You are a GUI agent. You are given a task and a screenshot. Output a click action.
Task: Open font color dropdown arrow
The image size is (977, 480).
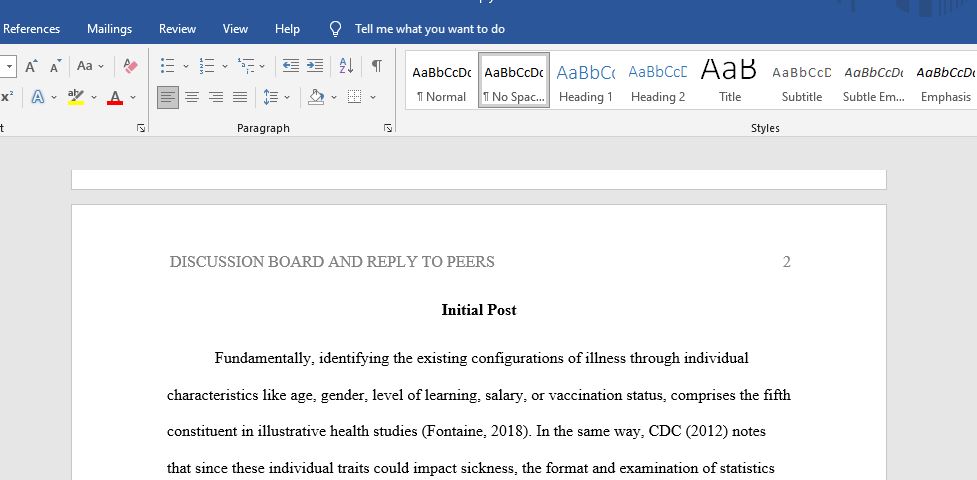tap(132, 98)
